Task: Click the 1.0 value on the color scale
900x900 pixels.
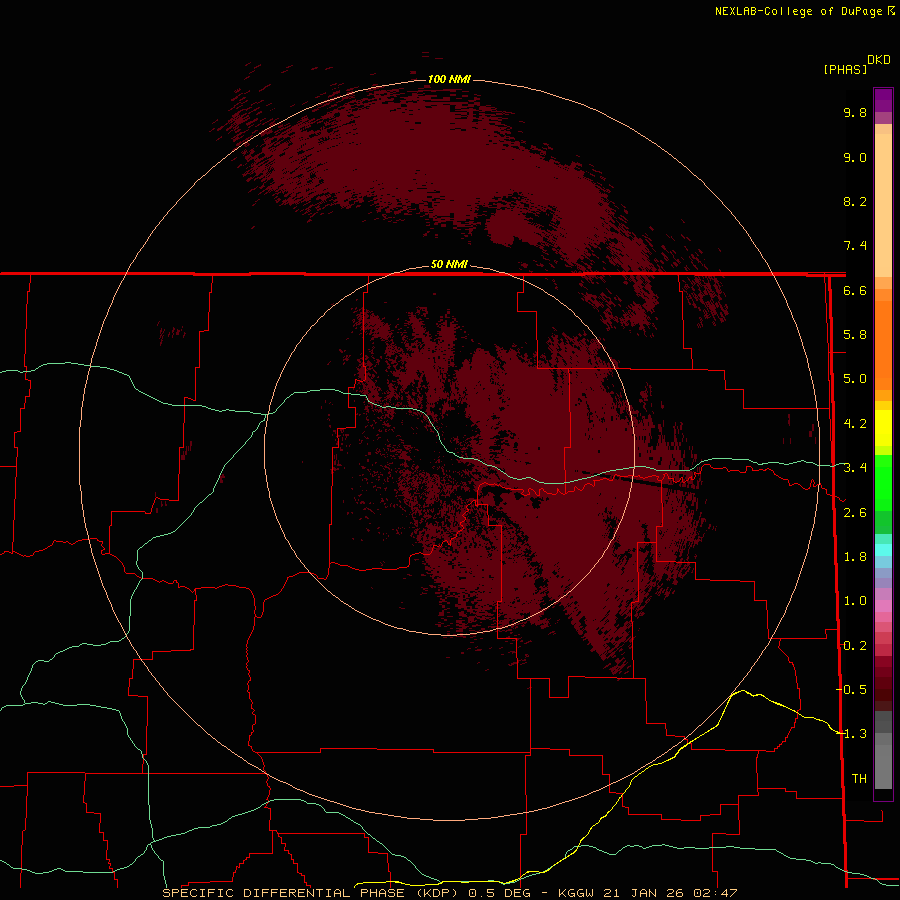Action: 855,601
